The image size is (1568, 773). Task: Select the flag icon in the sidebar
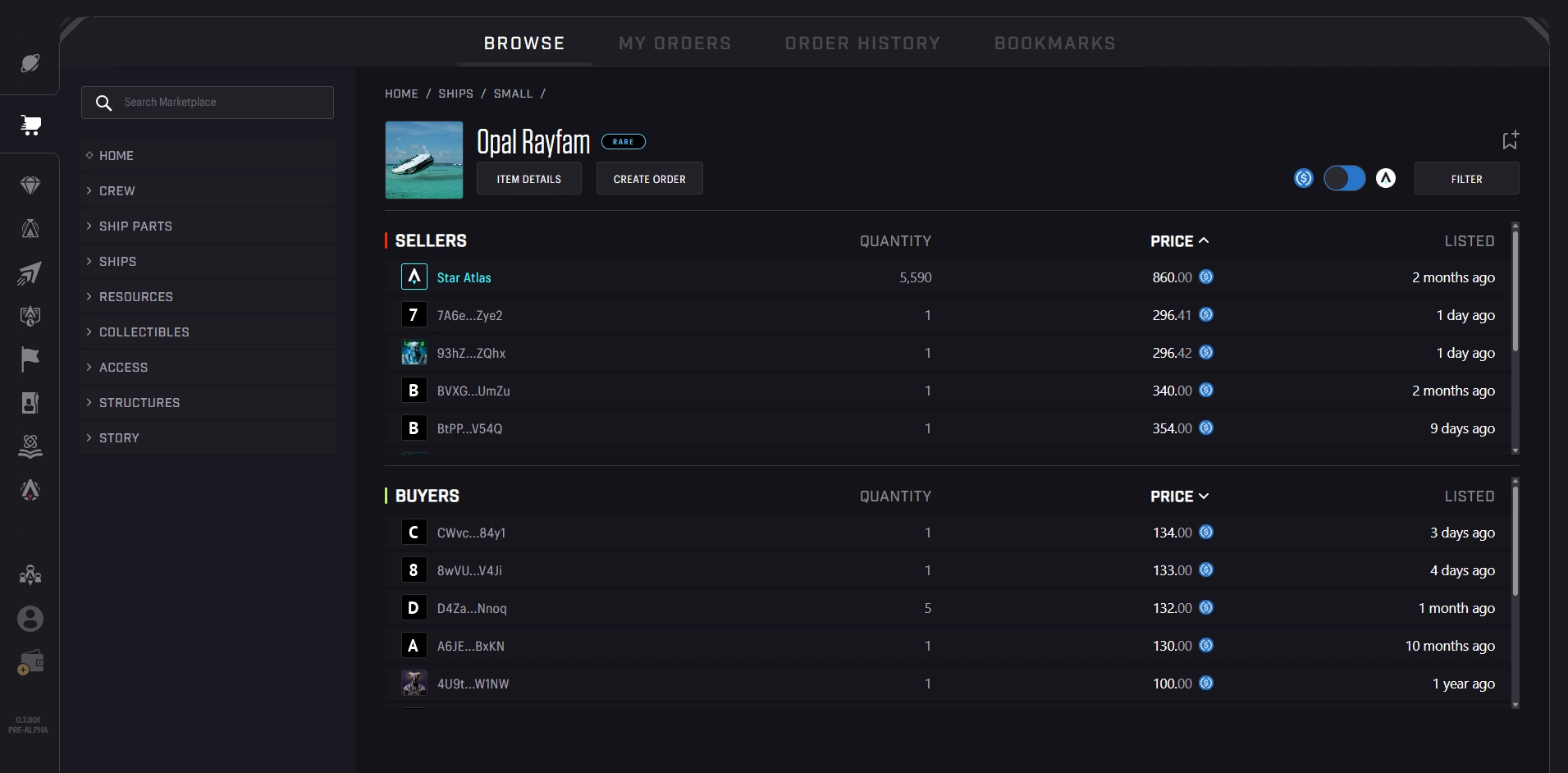[x=30, y=359]
